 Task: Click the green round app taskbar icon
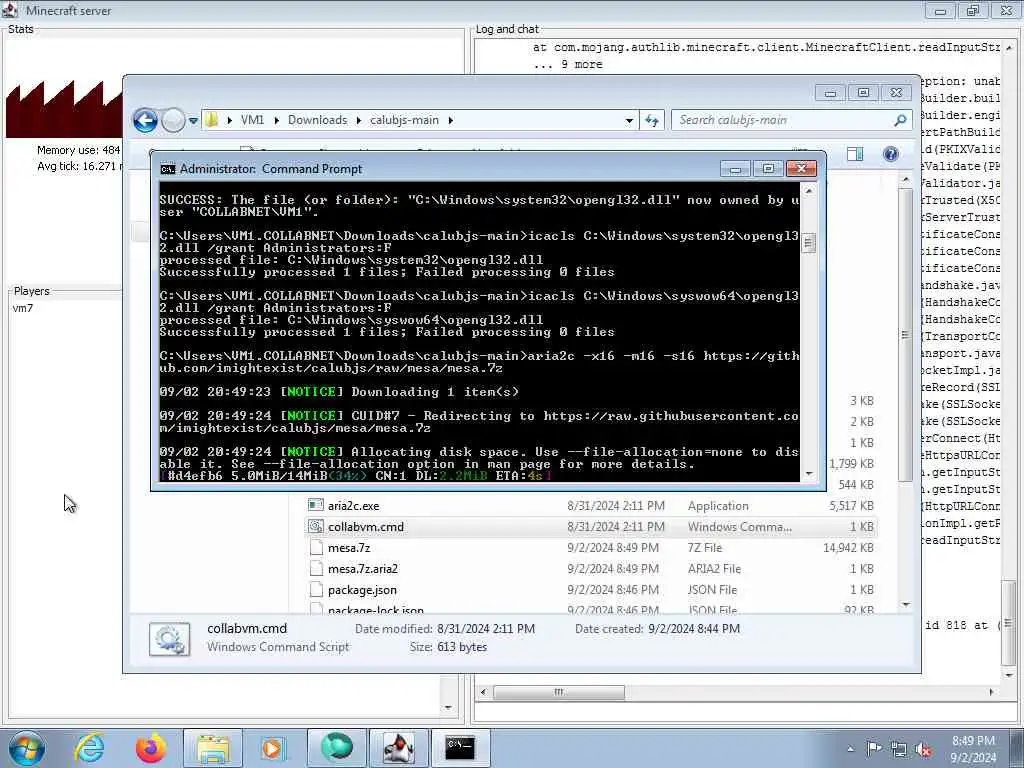336,748
